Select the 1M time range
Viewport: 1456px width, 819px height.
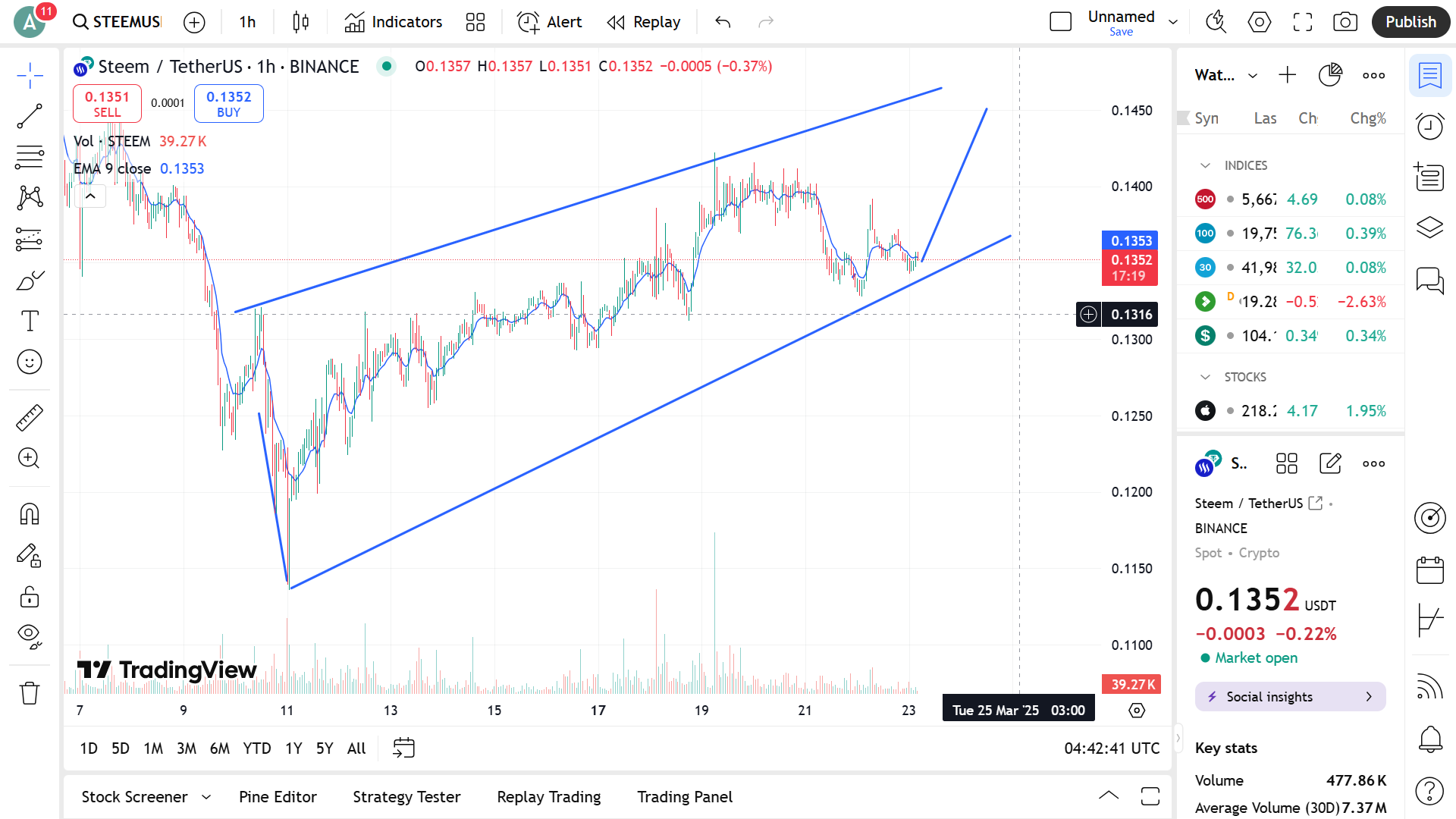[x=153, y=748]
